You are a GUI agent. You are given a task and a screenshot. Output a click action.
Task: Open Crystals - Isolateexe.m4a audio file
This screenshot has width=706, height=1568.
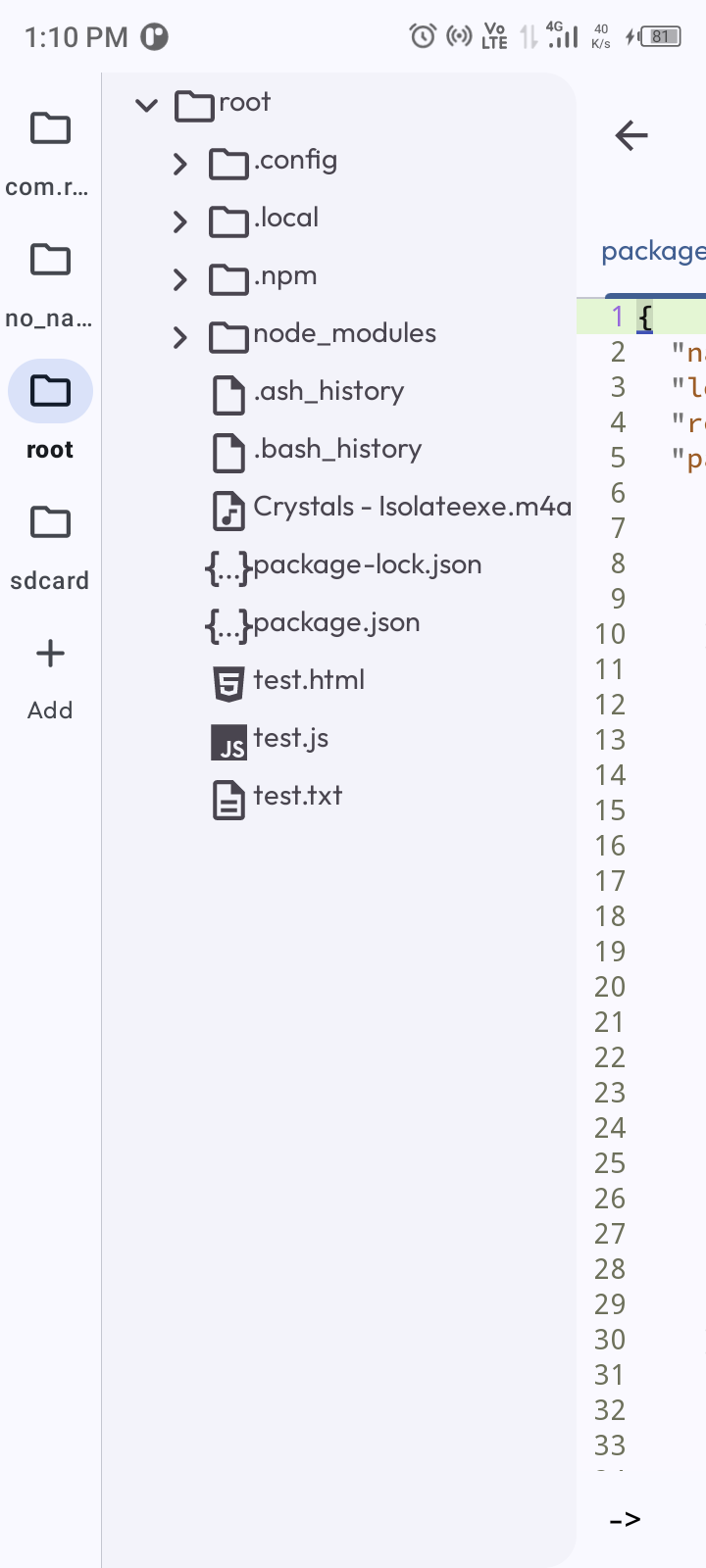coord(412,507)
